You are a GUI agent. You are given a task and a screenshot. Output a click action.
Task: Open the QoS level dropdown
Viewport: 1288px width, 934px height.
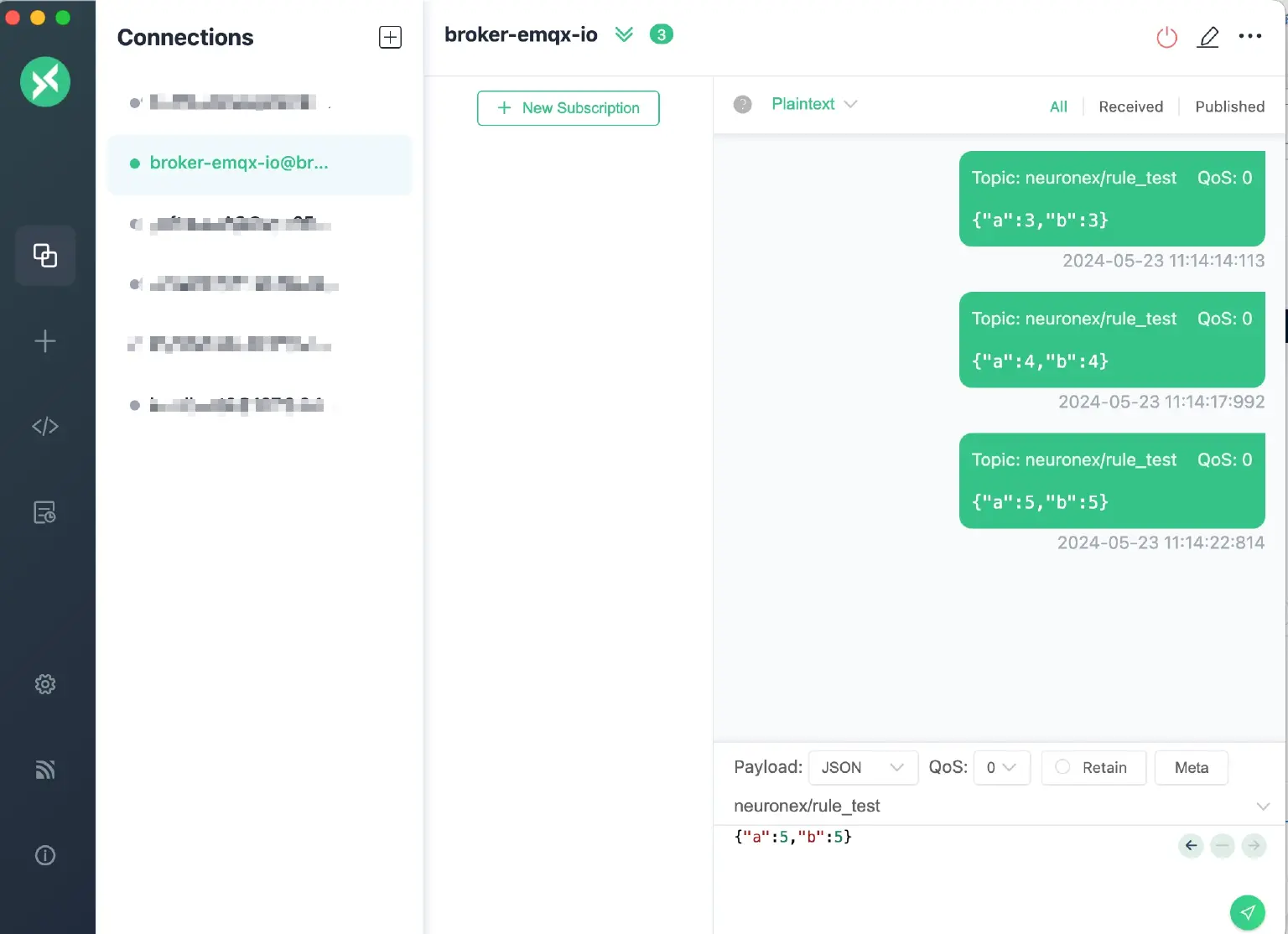[x=1001, y=767]
